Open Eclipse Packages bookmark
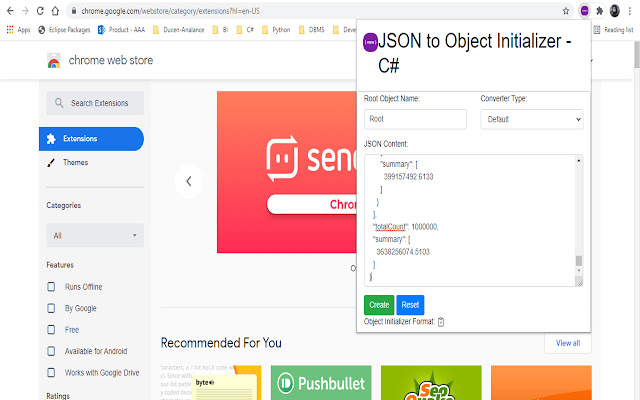This screenshot has height=400, width=640. [x=64, y=30]
